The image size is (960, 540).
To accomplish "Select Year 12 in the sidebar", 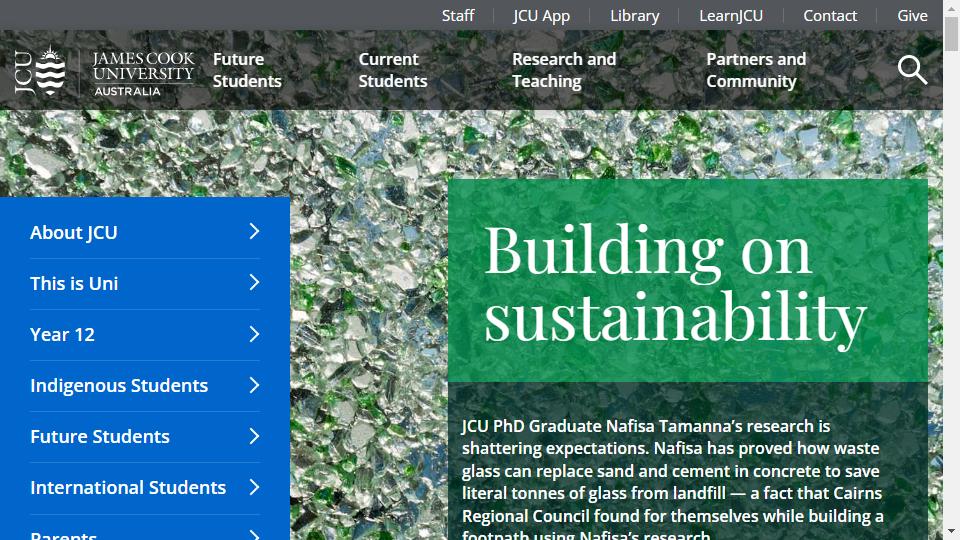I will (x=62, y=334).
